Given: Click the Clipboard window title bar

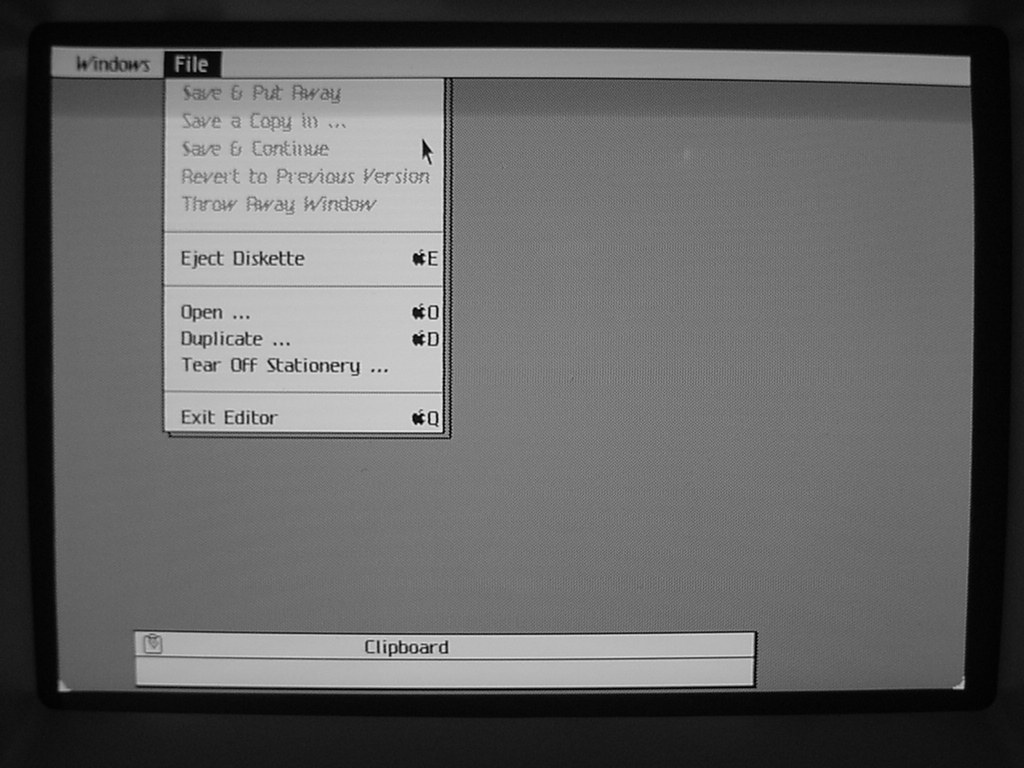Looking at the screenshot, I should [500, 646].
